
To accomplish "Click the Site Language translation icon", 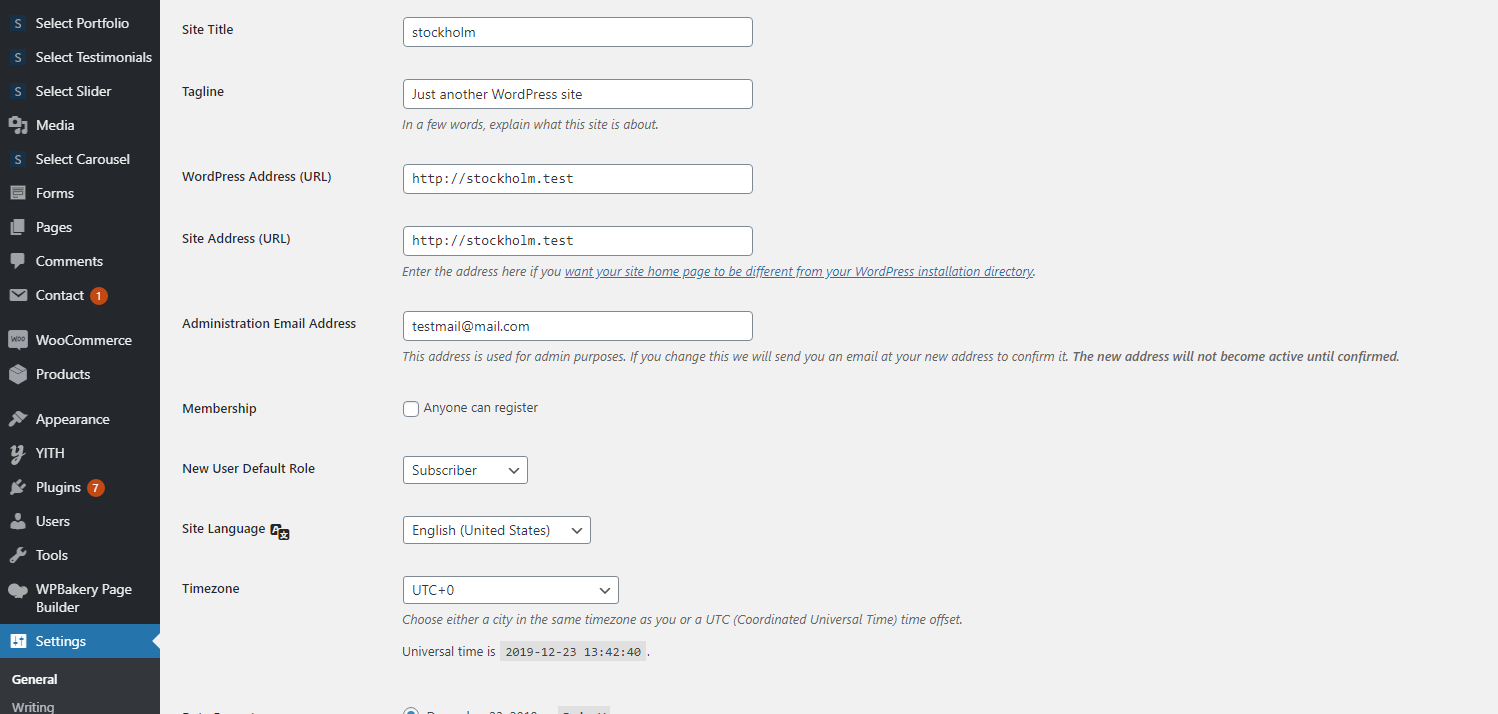I will pos(280,532).
